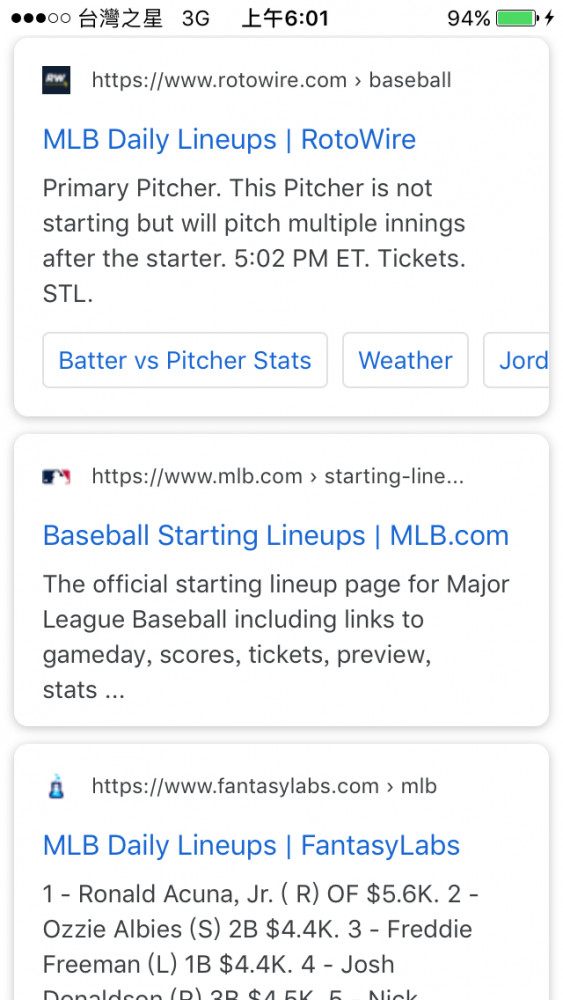The image size is (563, 1000).
Task: Tap the MLB.com official lineup description
Action: click(x=276, y=637)
